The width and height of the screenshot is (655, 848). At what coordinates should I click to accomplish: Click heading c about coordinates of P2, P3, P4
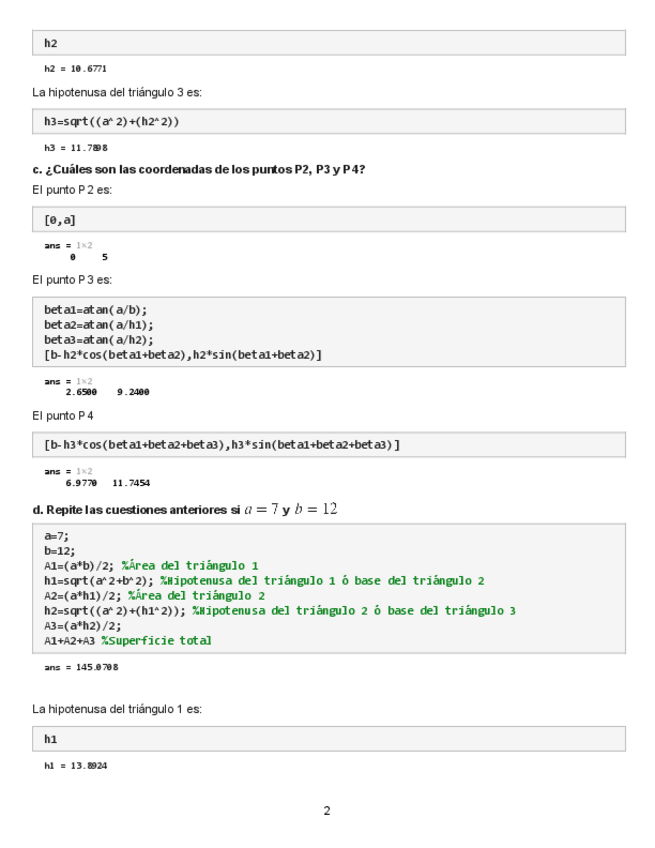(198, 169)
